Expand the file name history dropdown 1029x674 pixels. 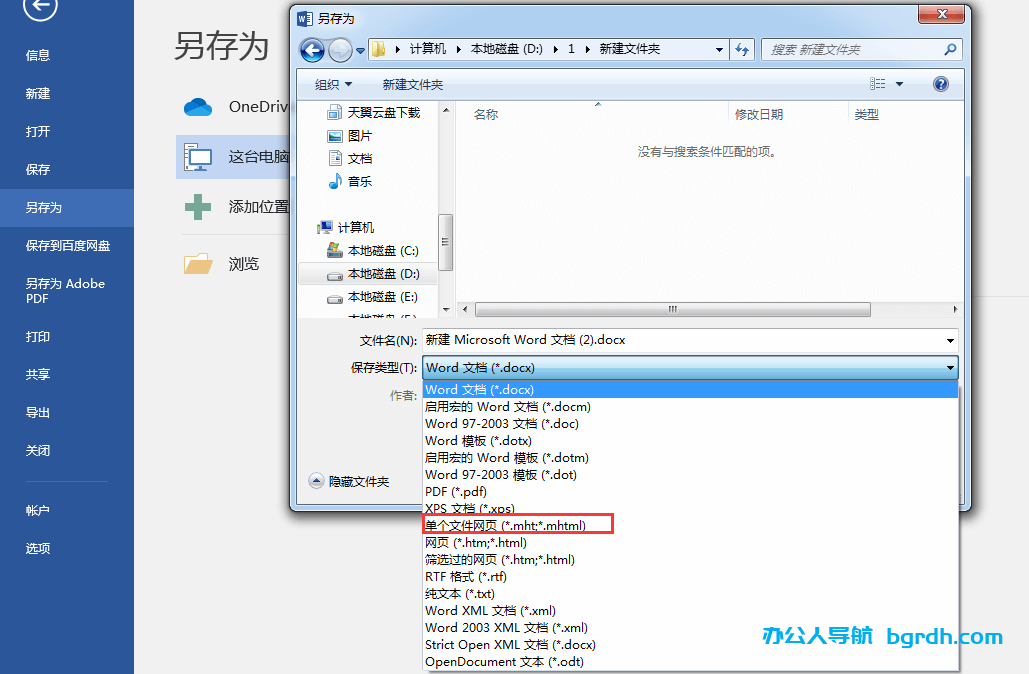click(x=950, y=341)
